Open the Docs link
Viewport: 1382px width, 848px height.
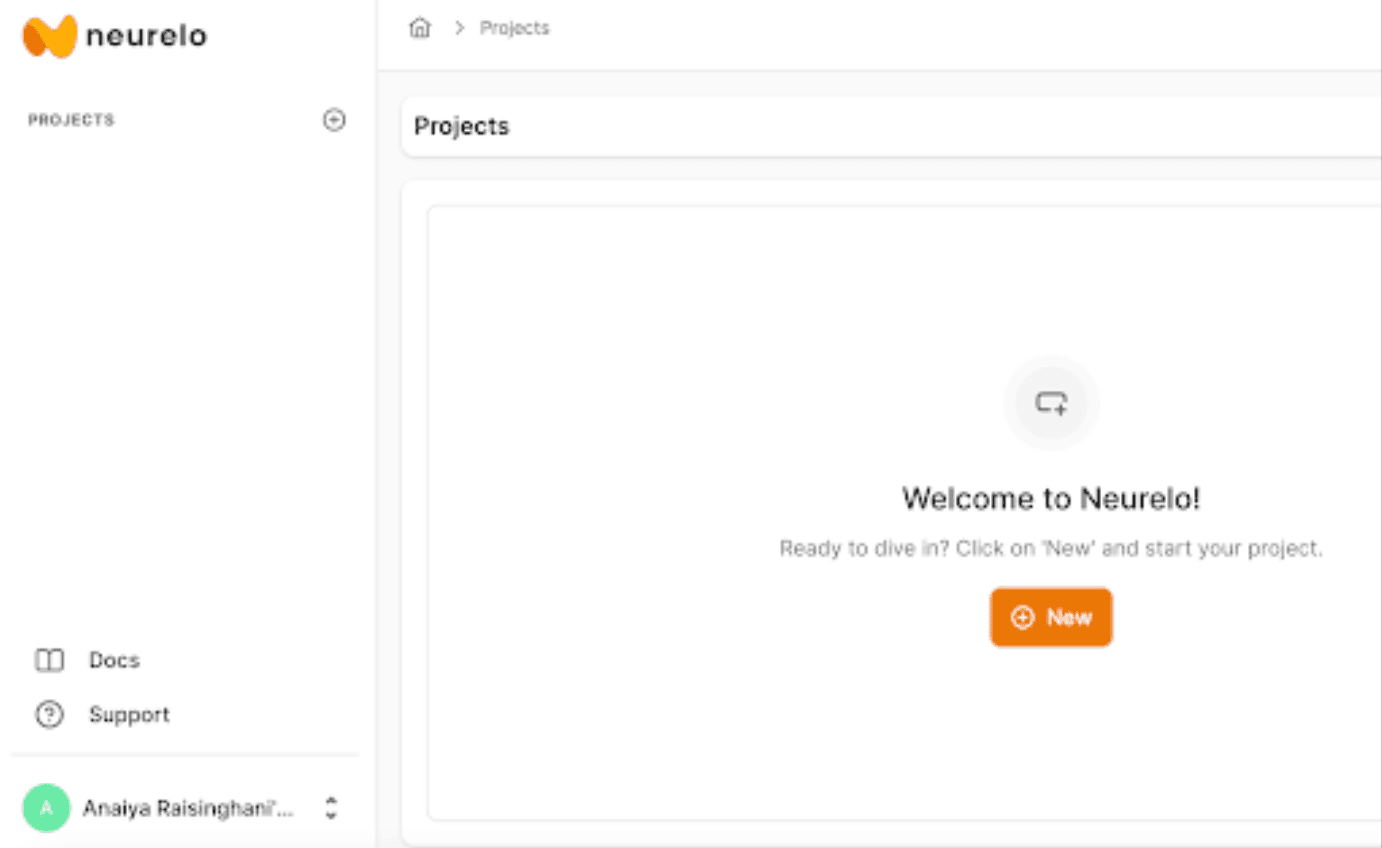tap(114, 660)
